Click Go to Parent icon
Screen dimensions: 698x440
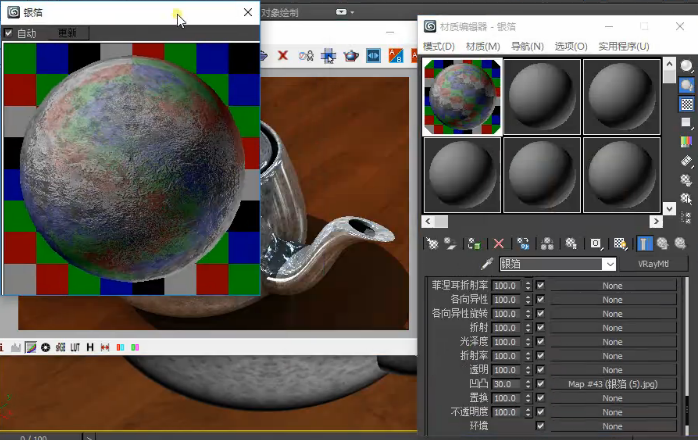pyautogui.click(x=662, y=244)
